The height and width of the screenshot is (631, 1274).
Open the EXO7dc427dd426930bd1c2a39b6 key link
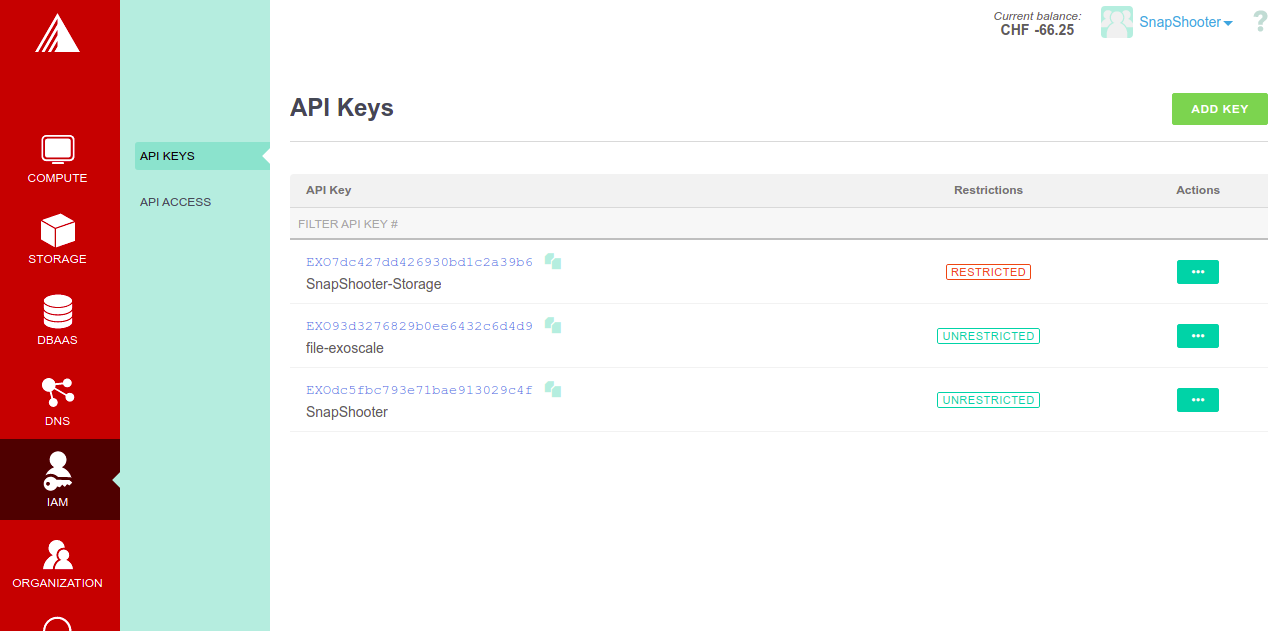(x=419, y=262)
